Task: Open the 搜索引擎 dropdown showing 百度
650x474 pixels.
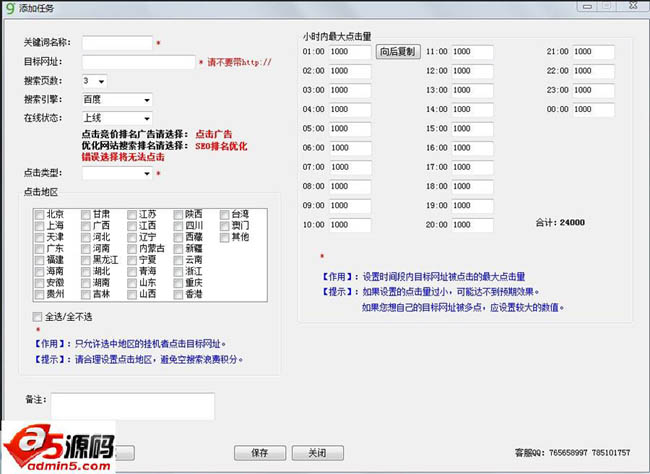Action: 117,100
